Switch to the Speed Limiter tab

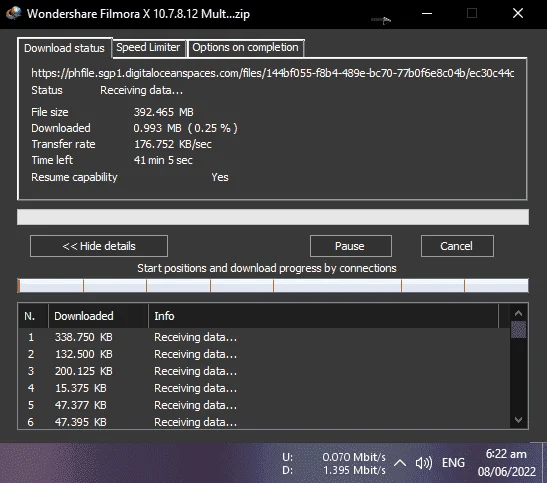click(148, 47)
